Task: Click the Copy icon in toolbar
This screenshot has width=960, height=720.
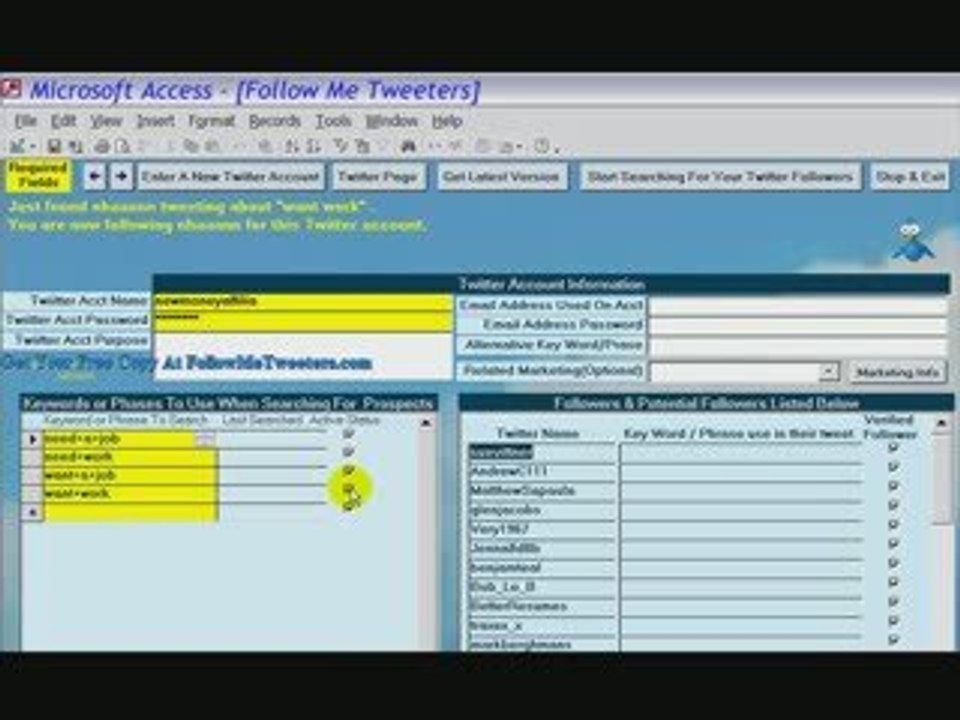Action: (x=191, y=146)
